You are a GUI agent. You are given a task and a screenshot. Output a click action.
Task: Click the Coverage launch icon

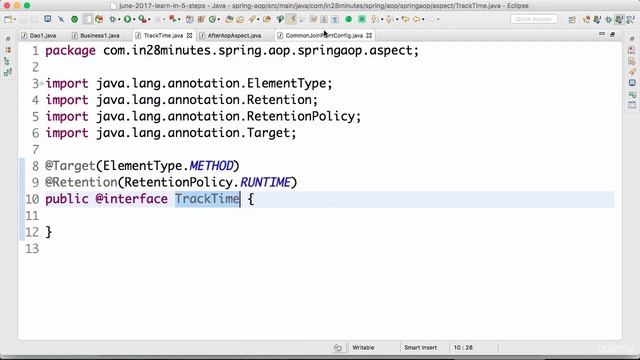(x=172, y=19)
